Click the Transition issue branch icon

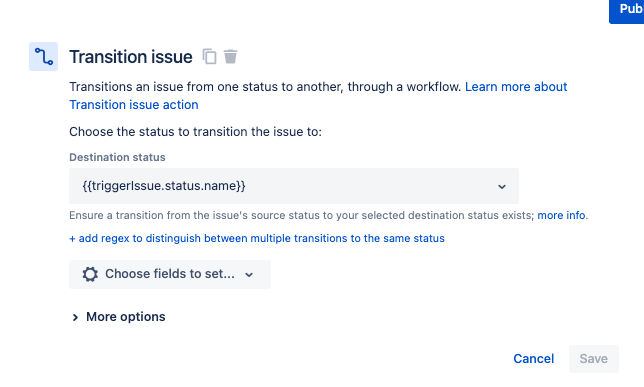[44, 56]
